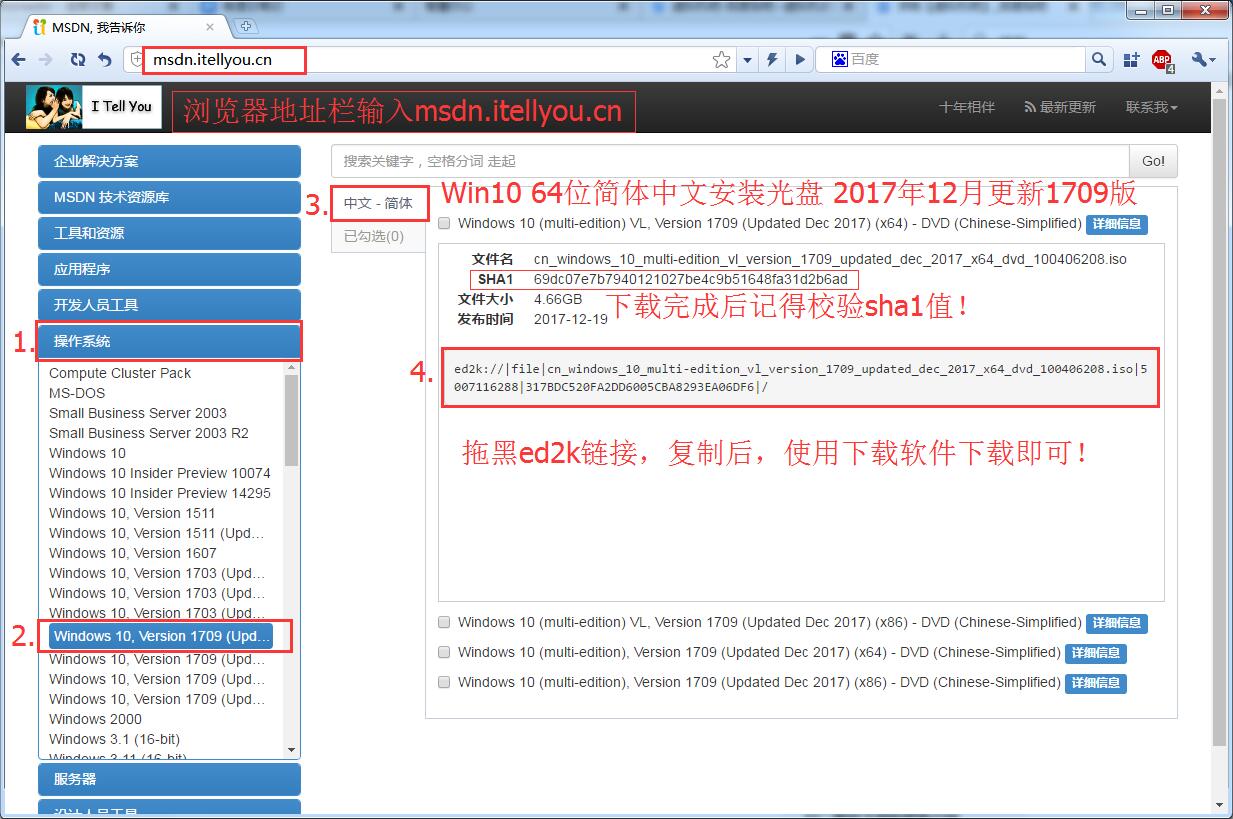Image resolution: width=1233 pixels, height=819 pixels.
Task: Click the browser page vertical scrollbar
Action: coord(1218,420)
